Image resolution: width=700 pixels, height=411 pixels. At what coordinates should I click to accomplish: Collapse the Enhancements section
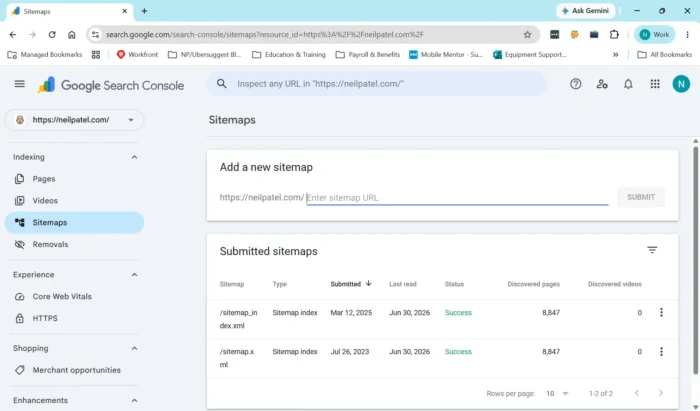pyautogui.click(x=134, y=400)
